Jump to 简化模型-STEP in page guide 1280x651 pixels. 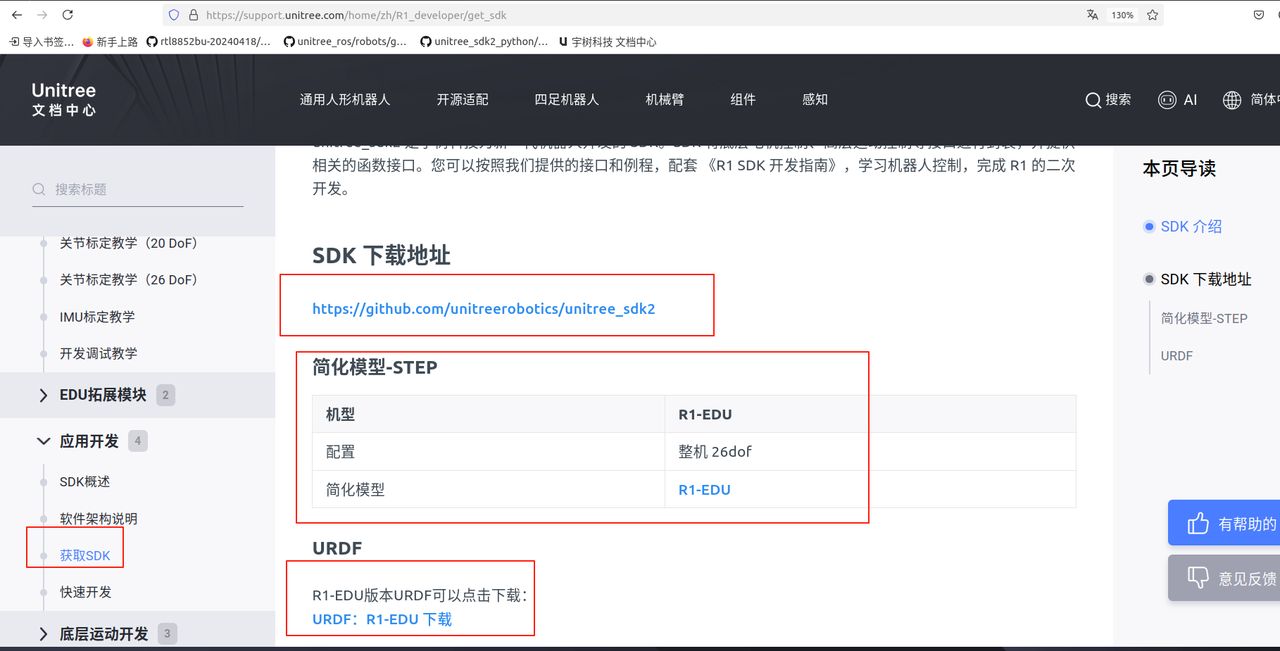tap(1204, 319)
